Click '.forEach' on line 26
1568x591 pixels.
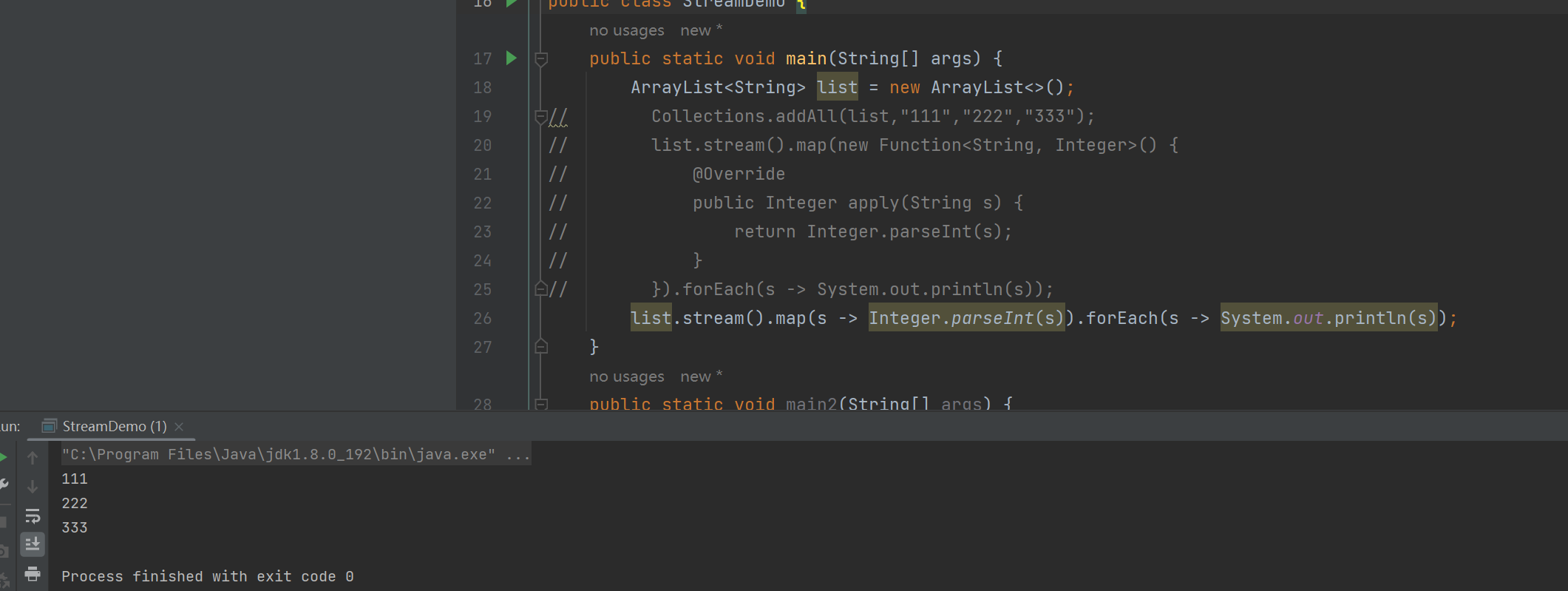pyautogui.click(x=1117, y=318)
